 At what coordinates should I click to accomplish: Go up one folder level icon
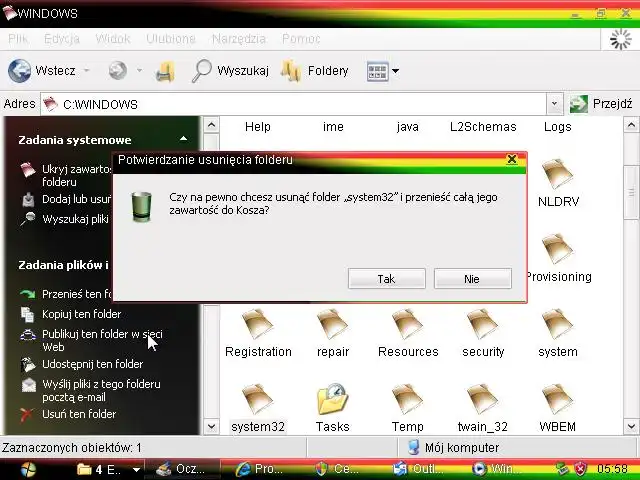point(165,71)
